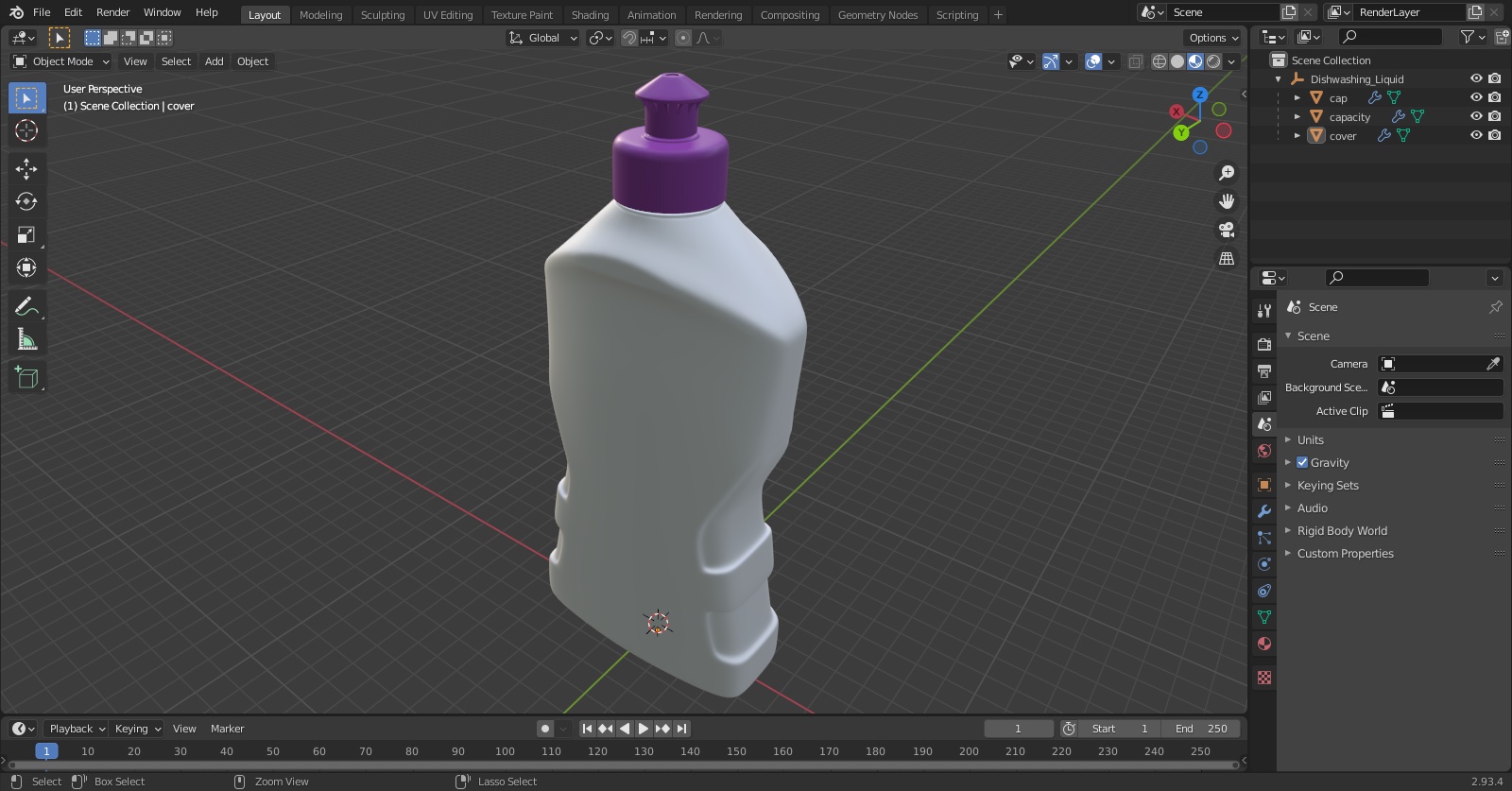1512x791 pixels.
Task: Select the Annotate tool
Action: click(x=26, y=306)
